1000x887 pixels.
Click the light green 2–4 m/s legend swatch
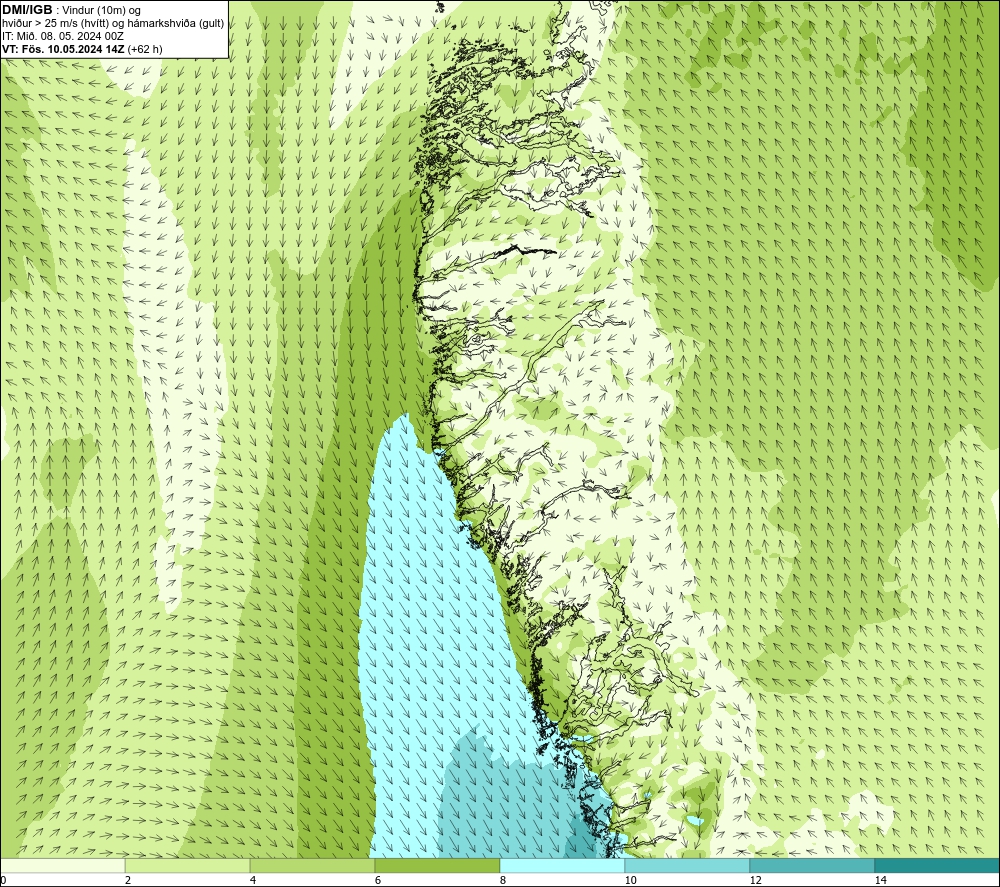click(187, 866)
